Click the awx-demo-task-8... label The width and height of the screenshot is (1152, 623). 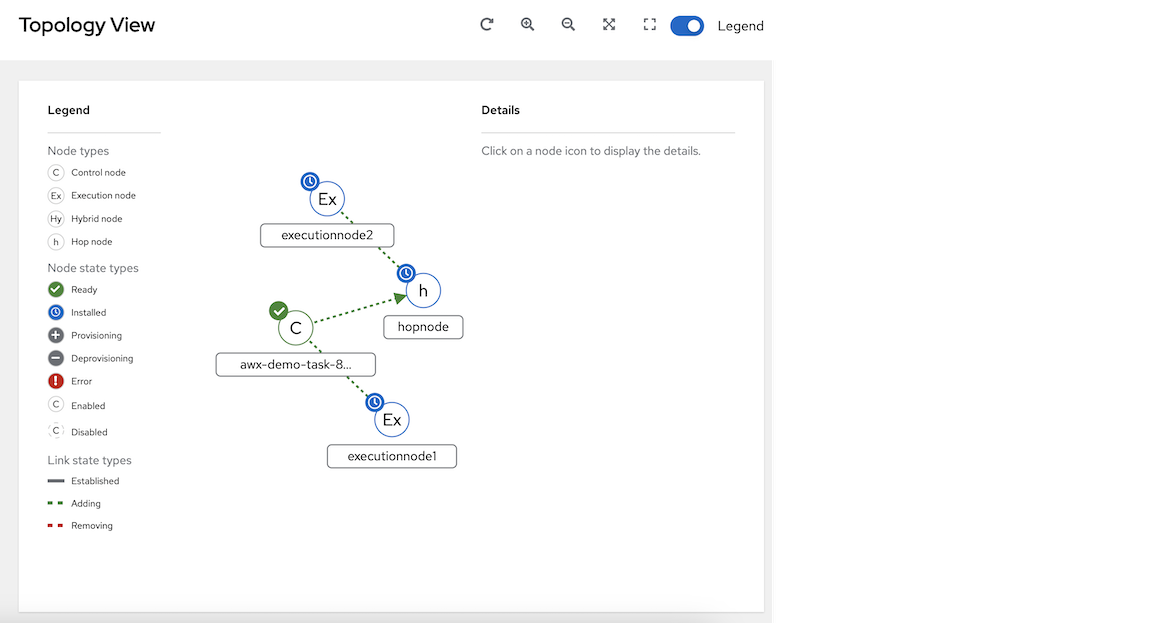coord(296,364)
